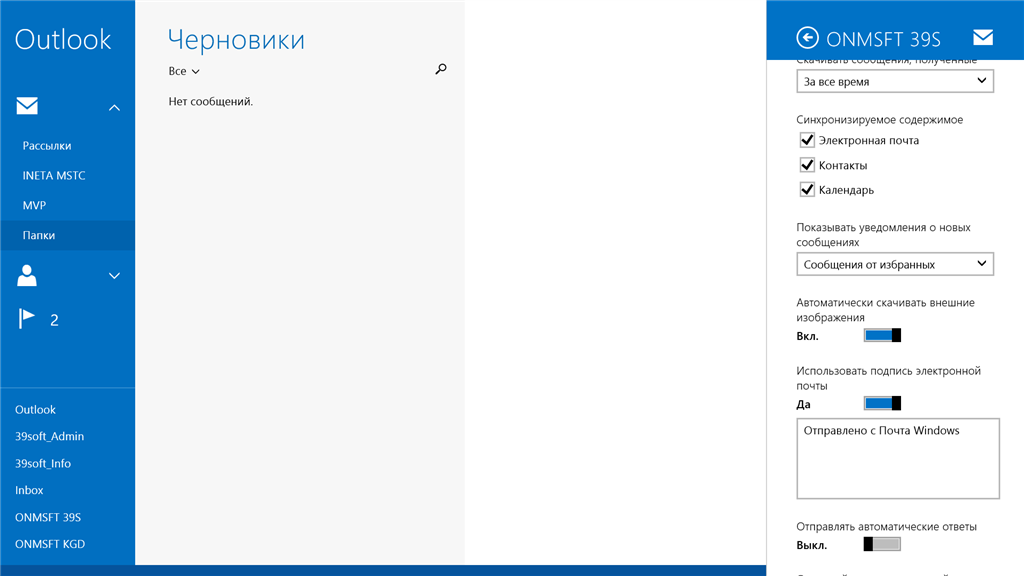1024x576 pixels.
Task: Click the Синхронизируемое содержимое label
Action: (880, 120)
